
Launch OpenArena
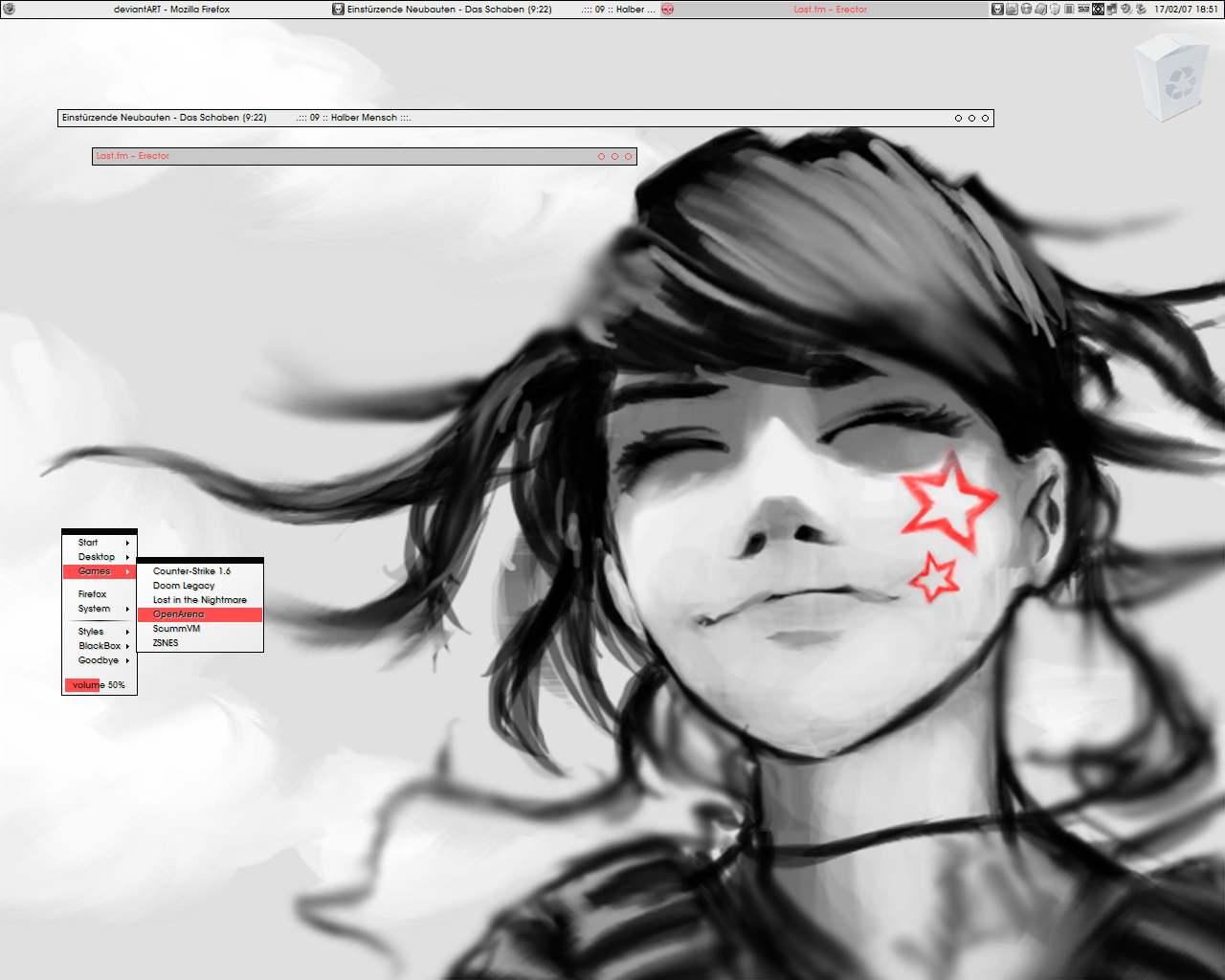click(200, 614)
